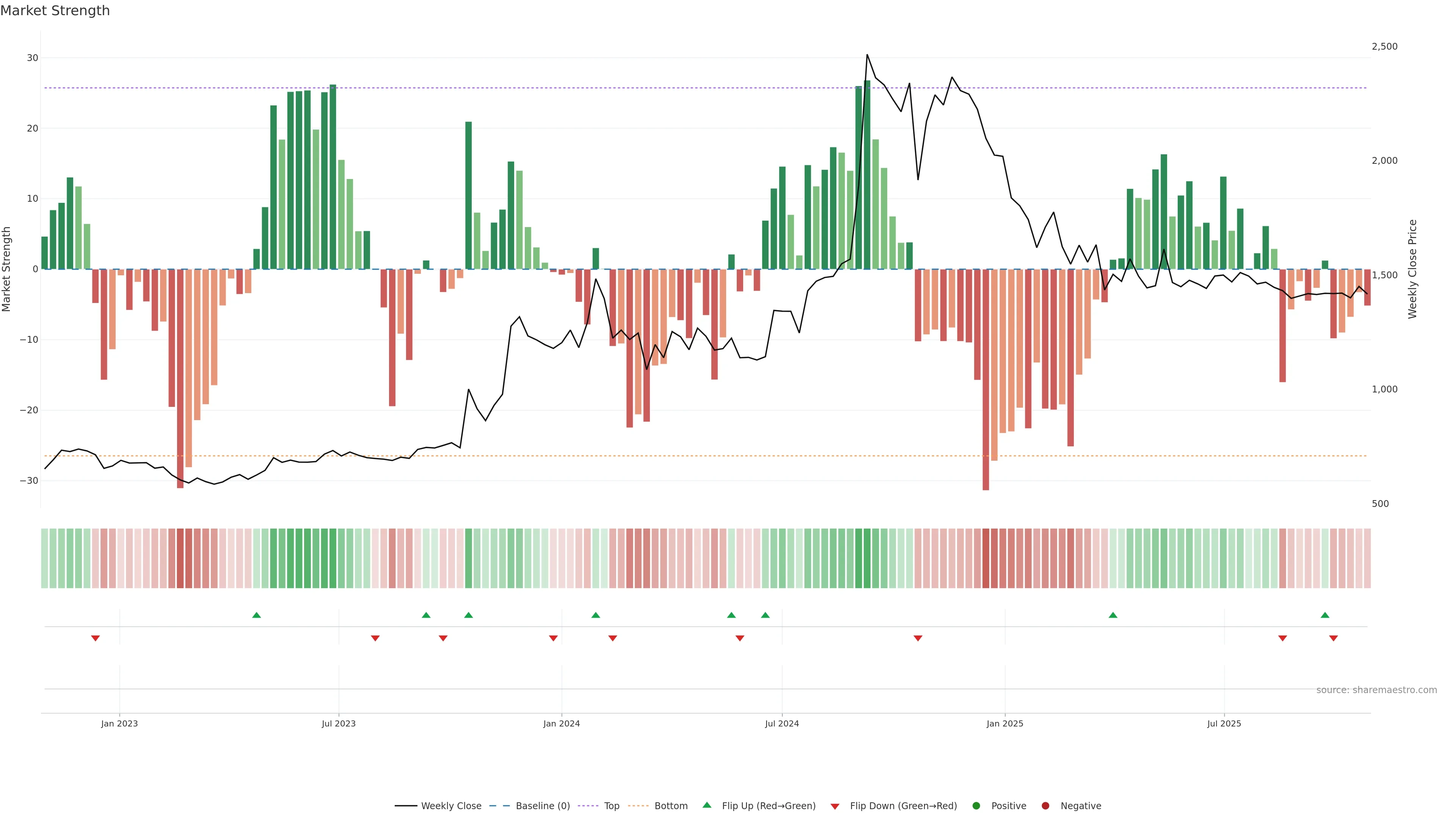Screen dimensions: 1456x819
Task: Click the first green flip-up triangle marker
Action: click(256, 615)
